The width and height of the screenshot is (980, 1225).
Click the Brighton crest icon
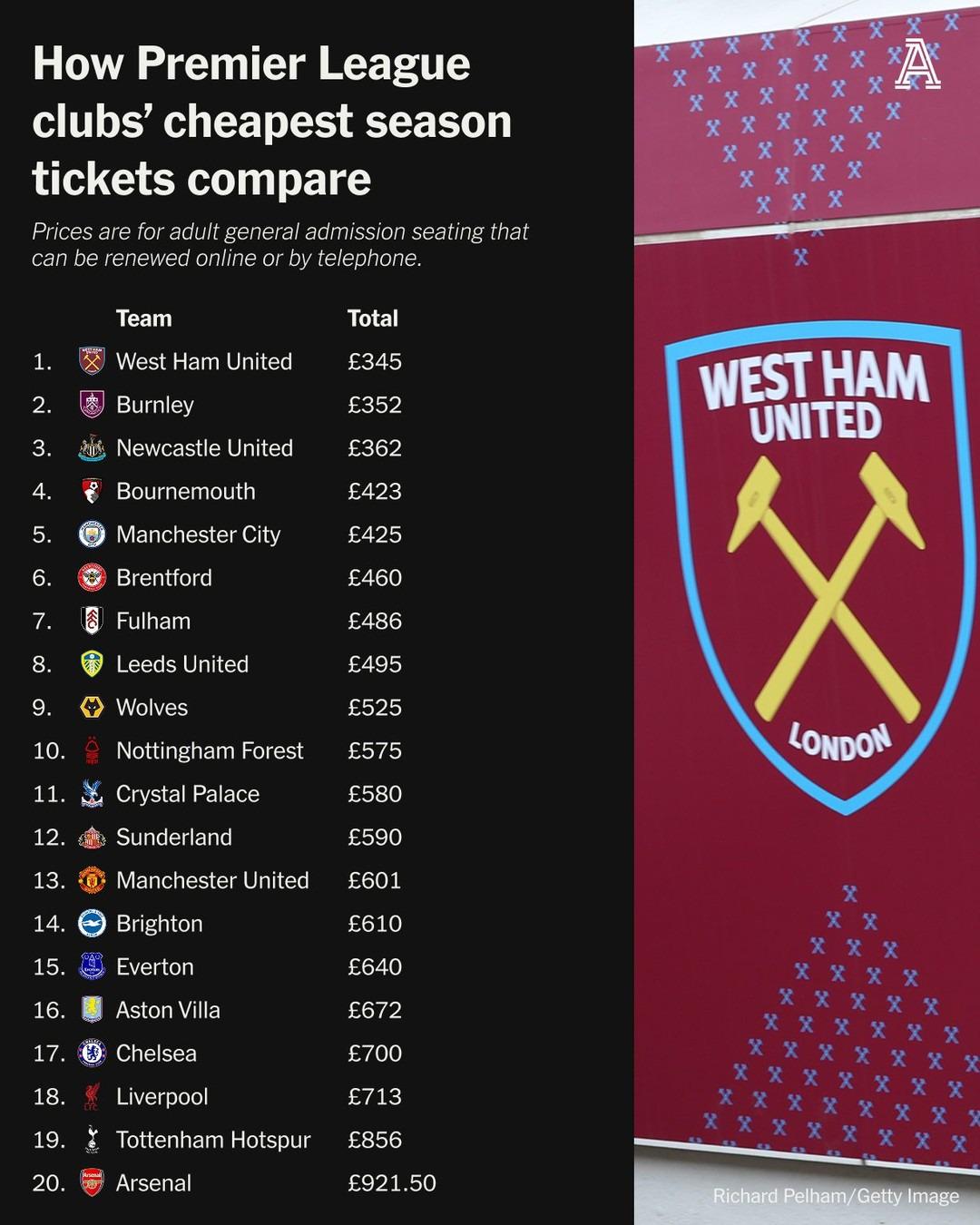tap(92, 924)
